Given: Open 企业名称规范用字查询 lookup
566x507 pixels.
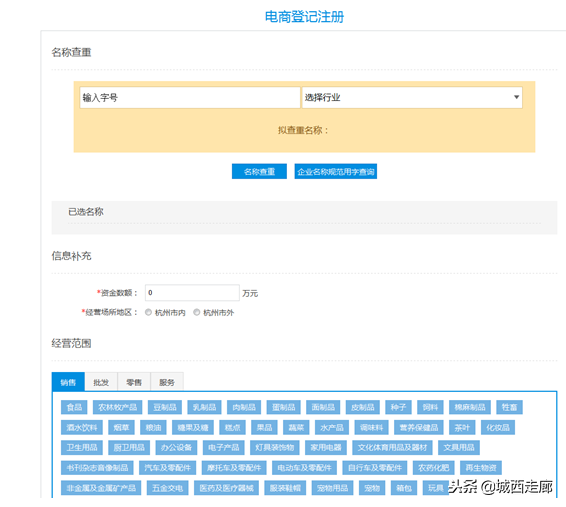Looking at the screenshot, I should tap(335, 171).
